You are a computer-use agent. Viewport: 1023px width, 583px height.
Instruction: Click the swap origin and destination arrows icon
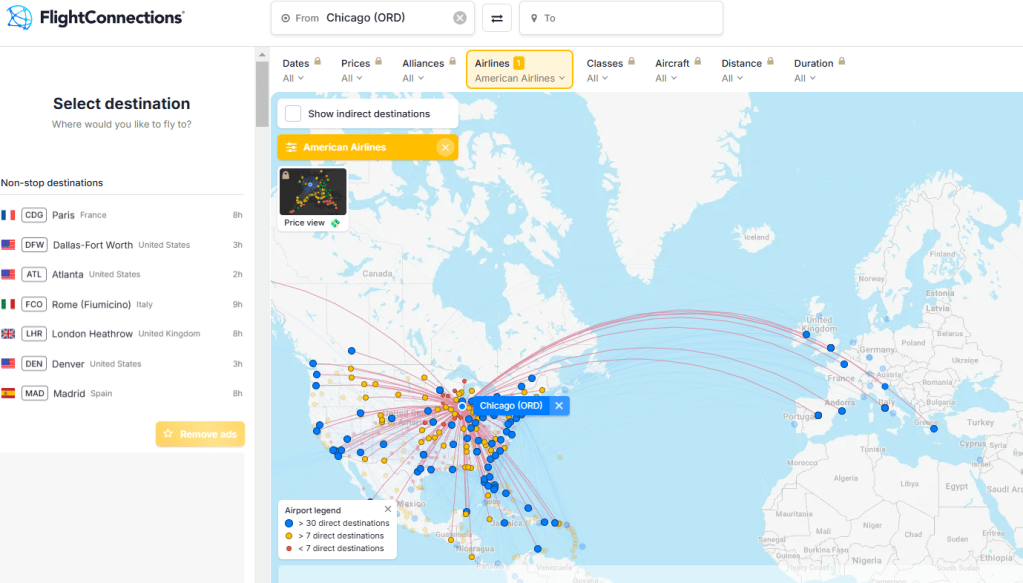coord(497,18)
